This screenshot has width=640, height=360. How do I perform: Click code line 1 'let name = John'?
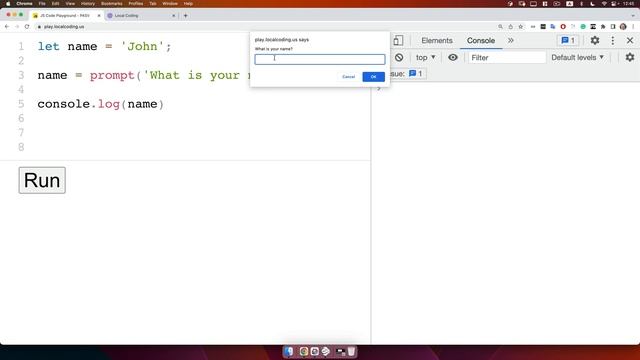104,46
